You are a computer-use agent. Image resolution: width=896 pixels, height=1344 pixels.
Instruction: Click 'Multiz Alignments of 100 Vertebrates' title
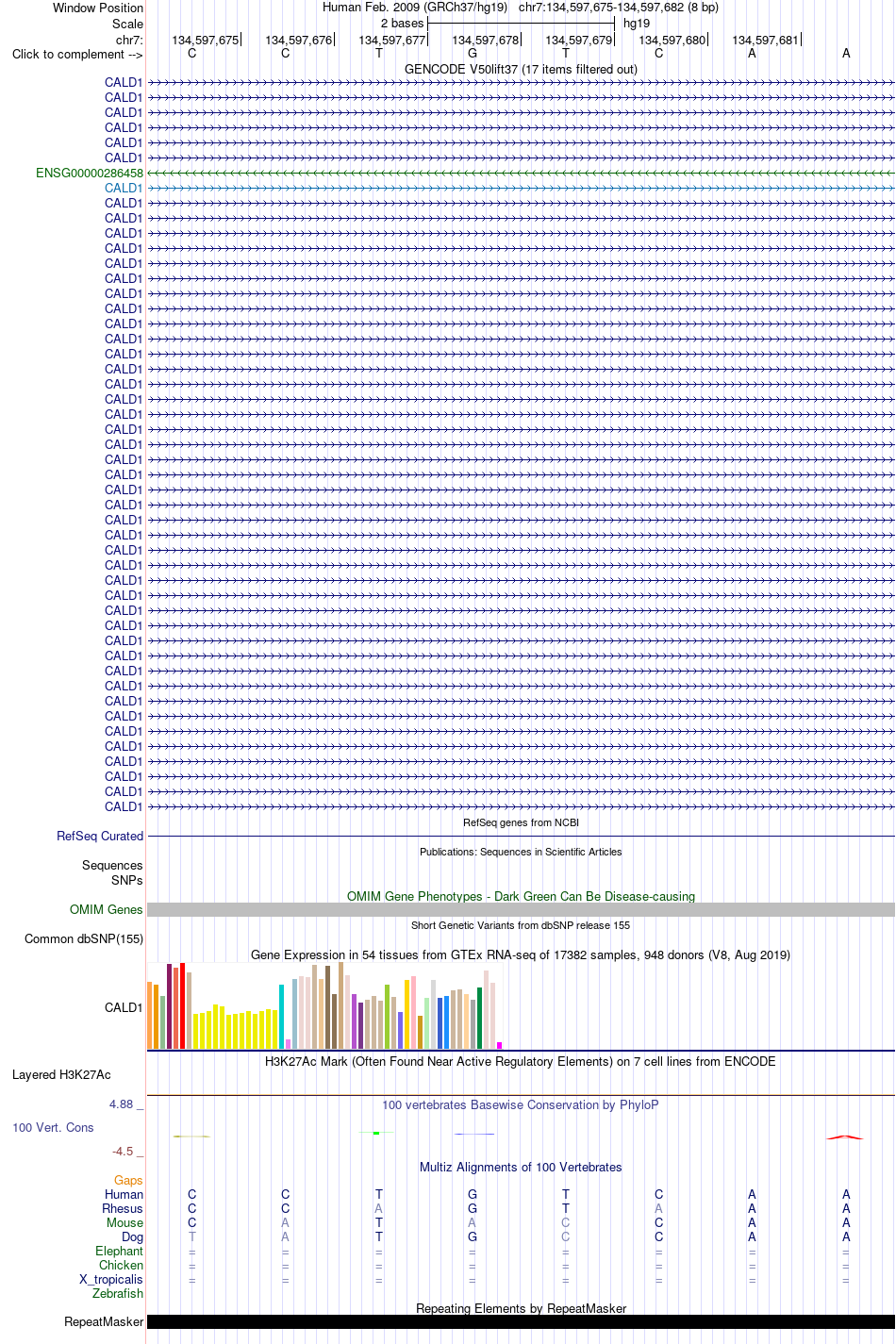point(521,1167)
